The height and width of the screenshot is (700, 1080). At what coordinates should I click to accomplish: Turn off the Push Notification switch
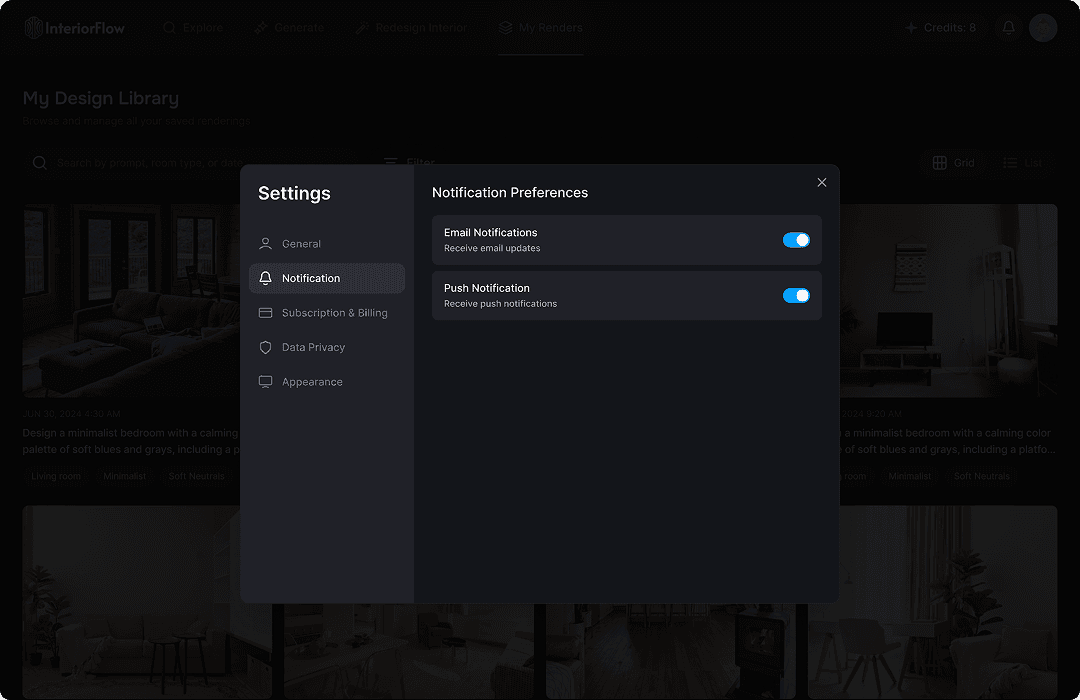pyautogui.click(x=796, y=295)
